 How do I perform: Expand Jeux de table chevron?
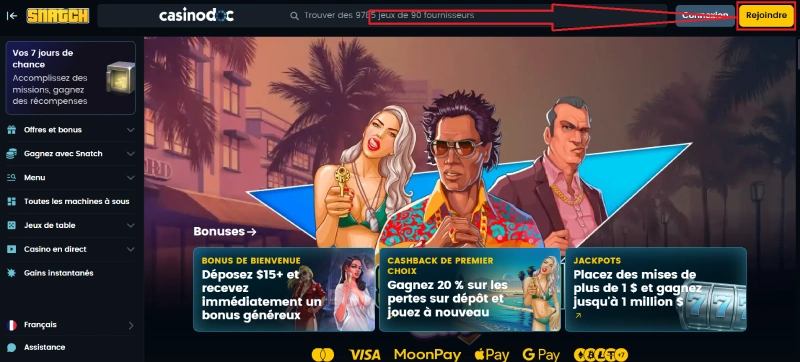(x=131, y=225)
